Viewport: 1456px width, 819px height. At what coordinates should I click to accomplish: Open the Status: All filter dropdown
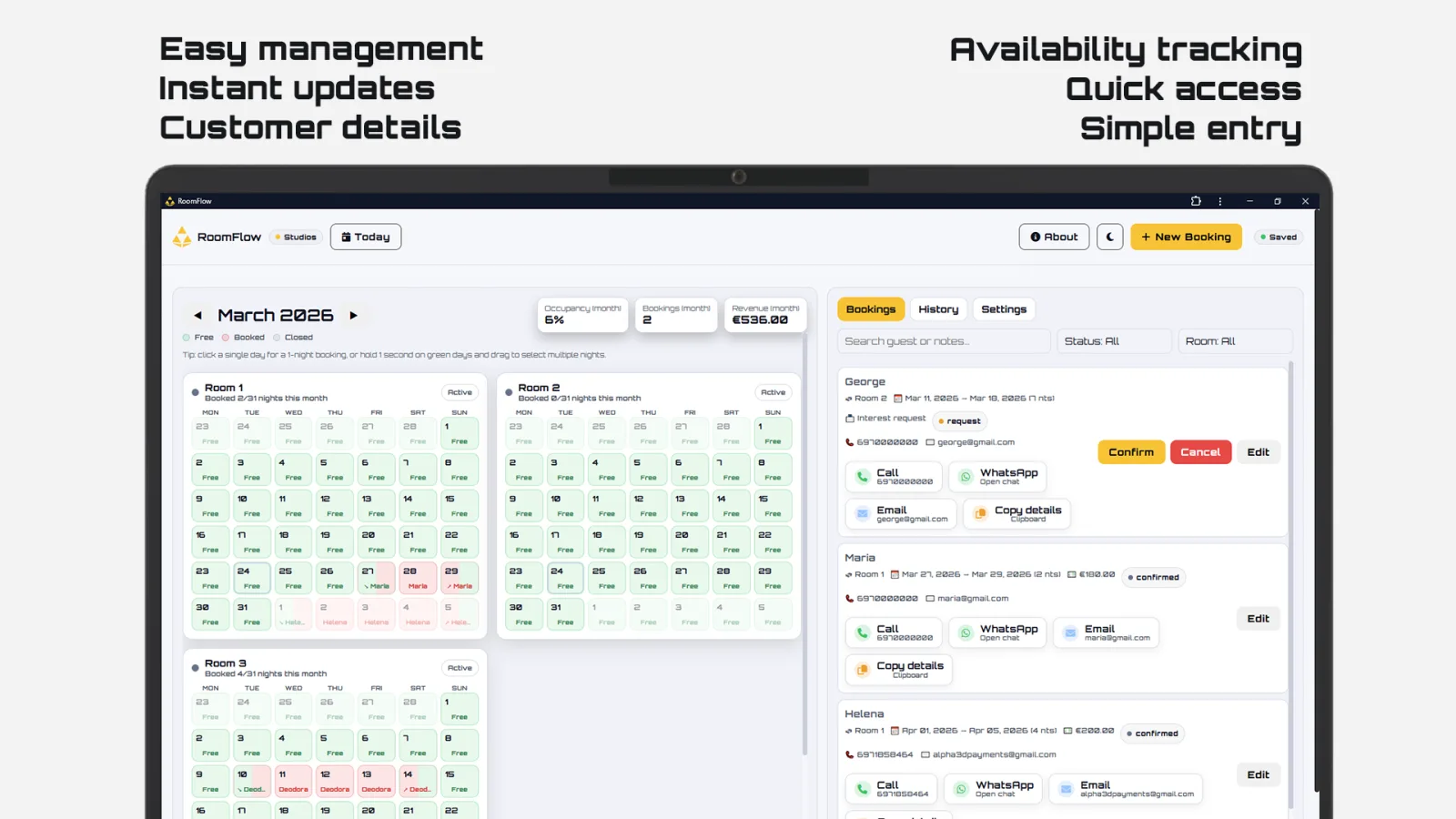pyautogui.click(x=1114, y=341)
